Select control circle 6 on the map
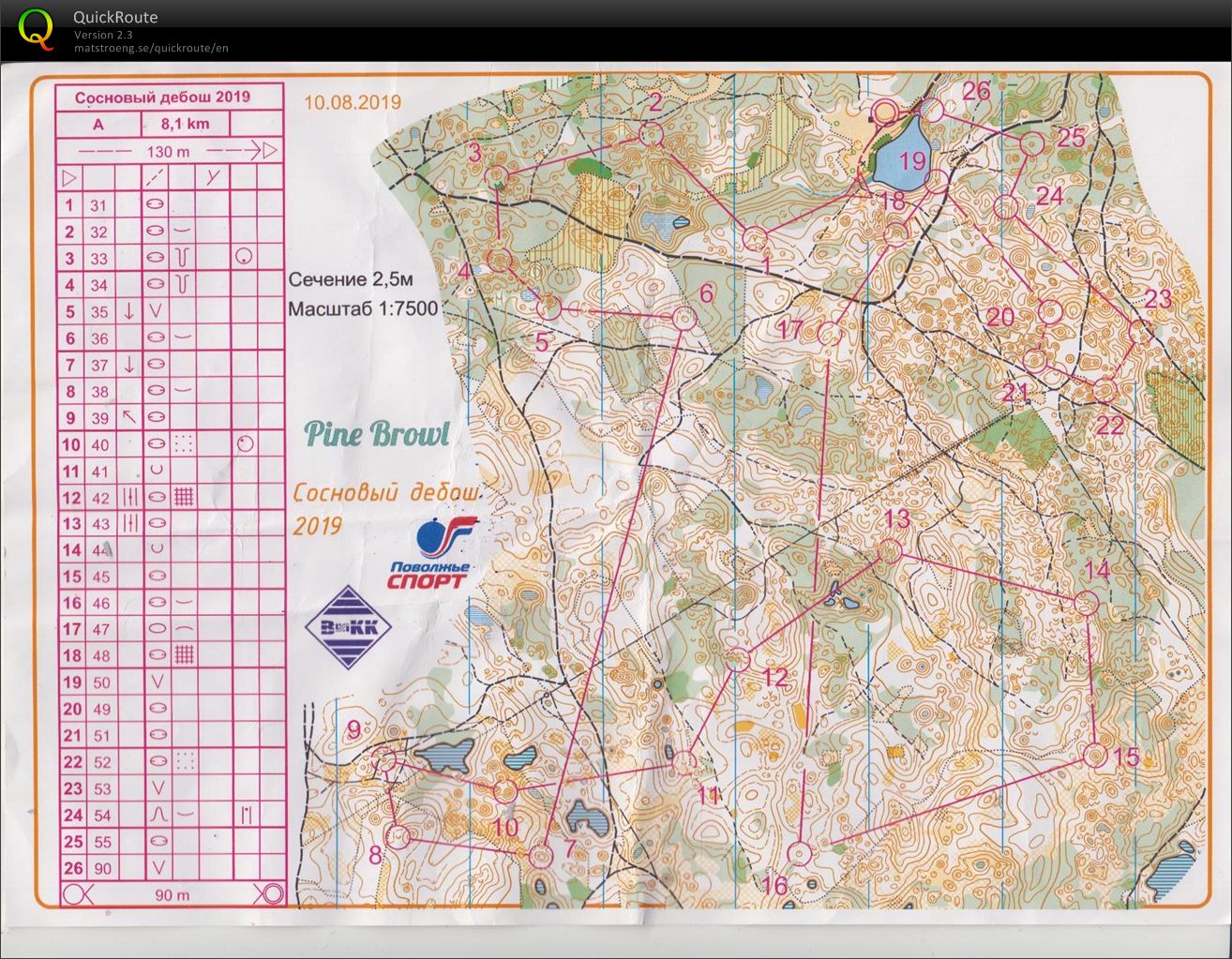The width and height of the screenshot is (1232, 959). click(x=684, y=319)
